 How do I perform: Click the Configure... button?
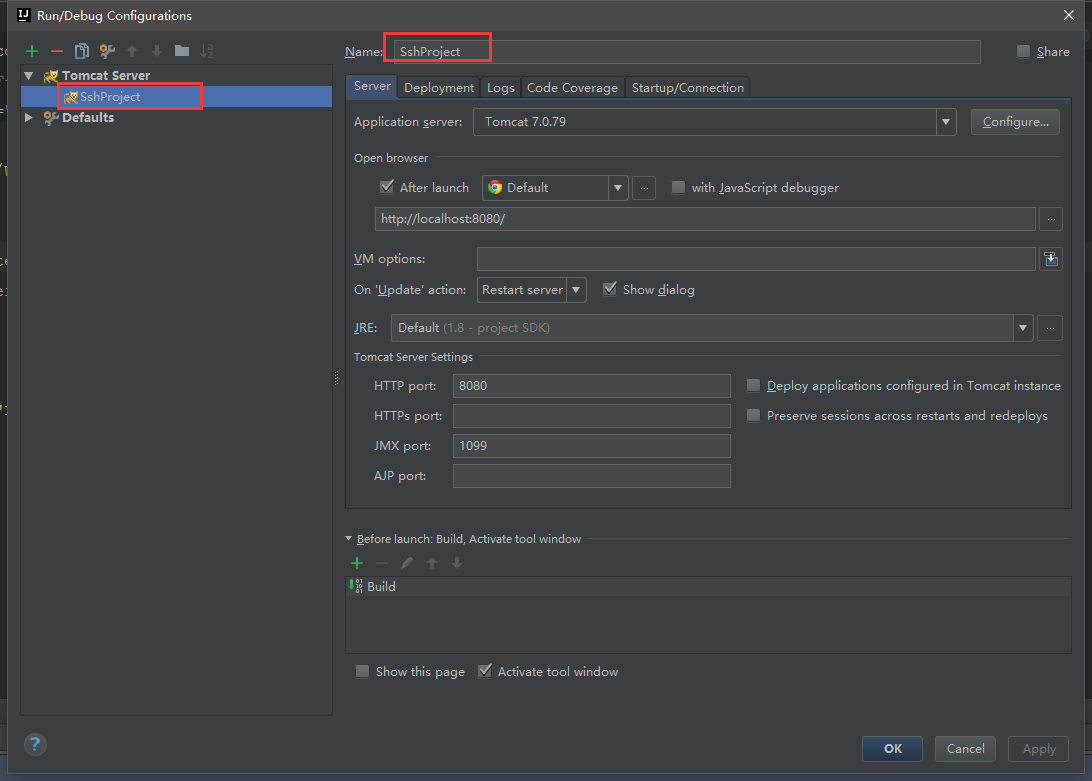[x=1015, y=122]
